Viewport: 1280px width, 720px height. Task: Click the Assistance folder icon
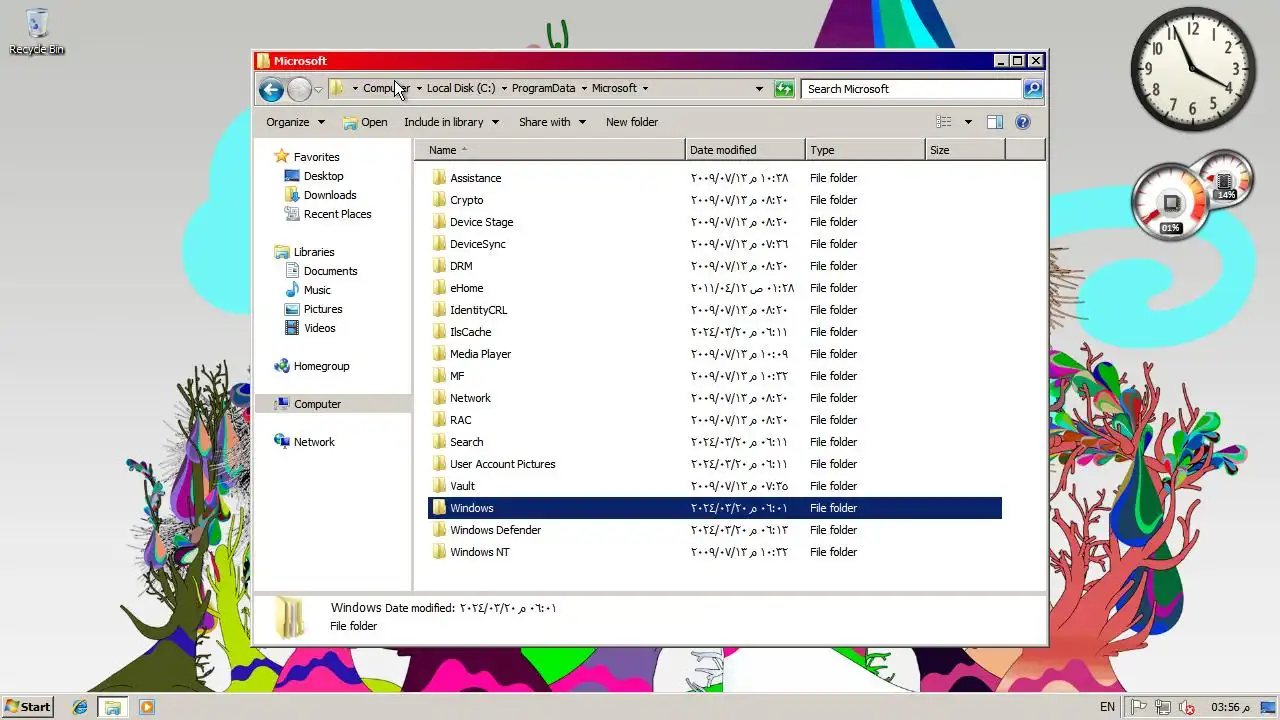coord(438,178)
